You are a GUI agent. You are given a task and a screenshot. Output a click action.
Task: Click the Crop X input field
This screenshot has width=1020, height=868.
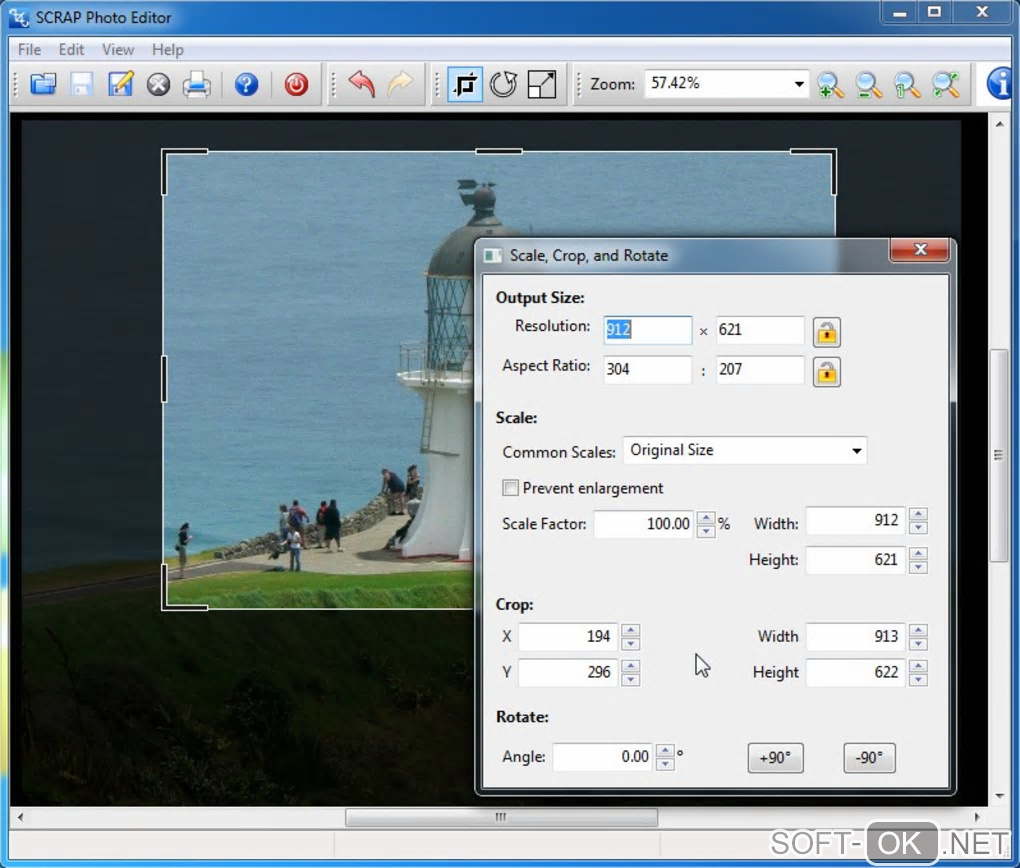[567, 636]
